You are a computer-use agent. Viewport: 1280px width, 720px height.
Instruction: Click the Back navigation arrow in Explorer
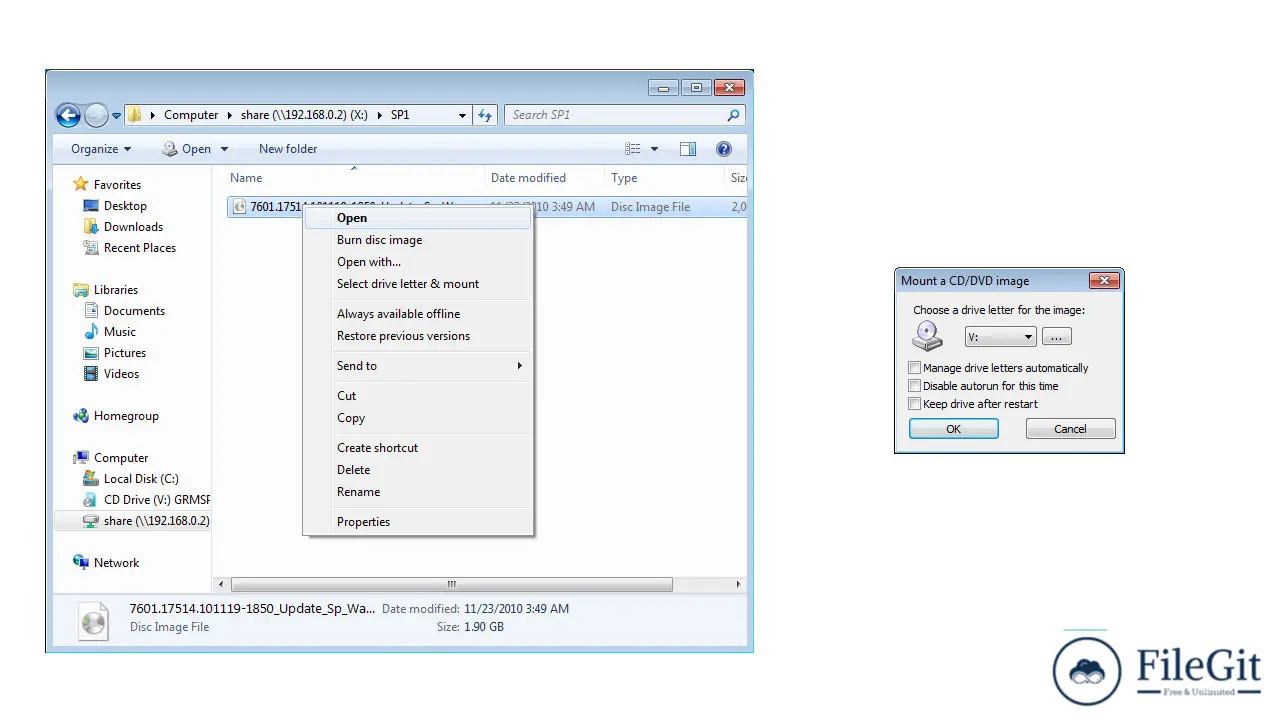click(68, 115)
